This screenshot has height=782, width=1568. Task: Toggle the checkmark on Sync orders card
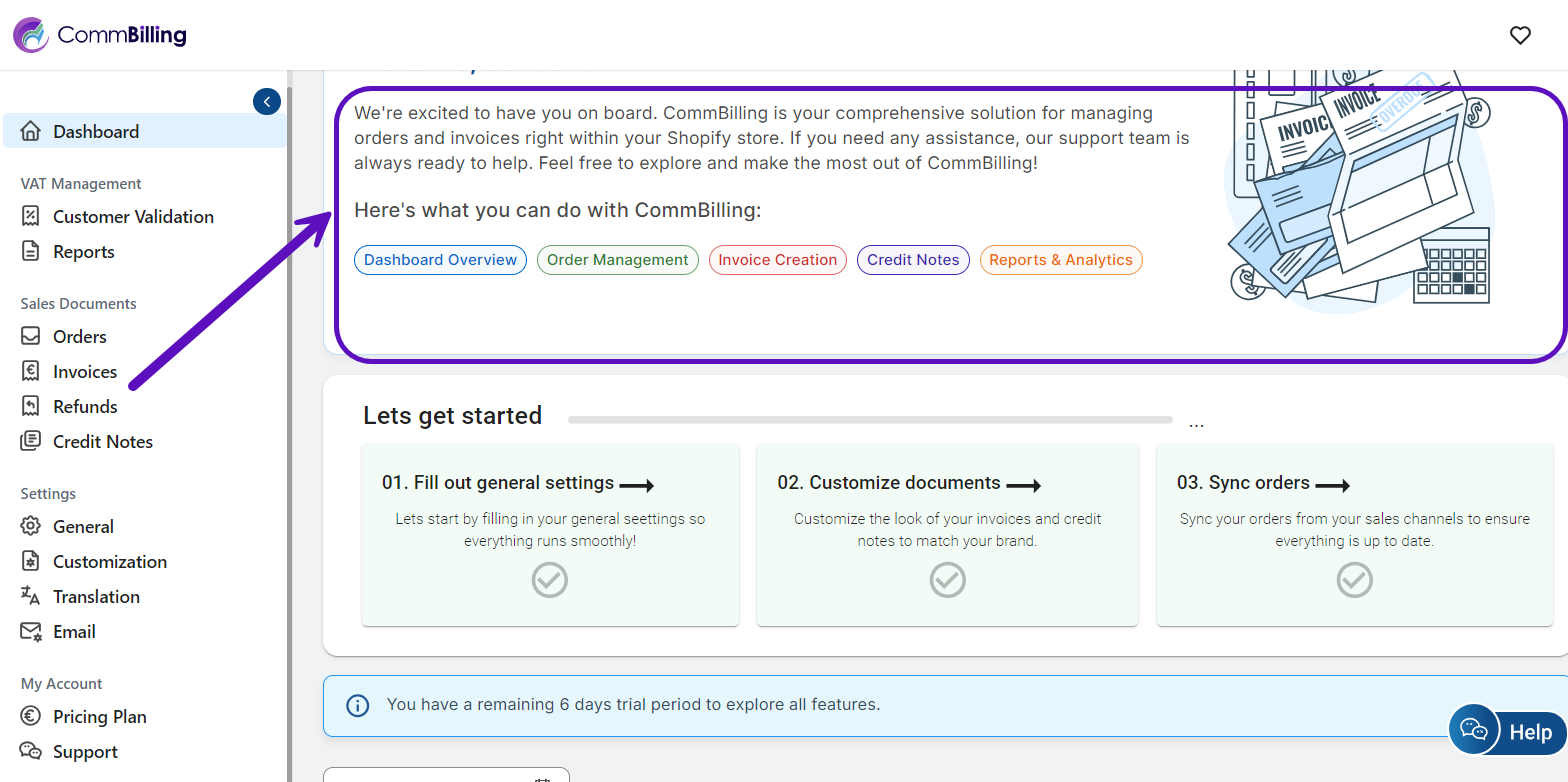[1355, 580]
